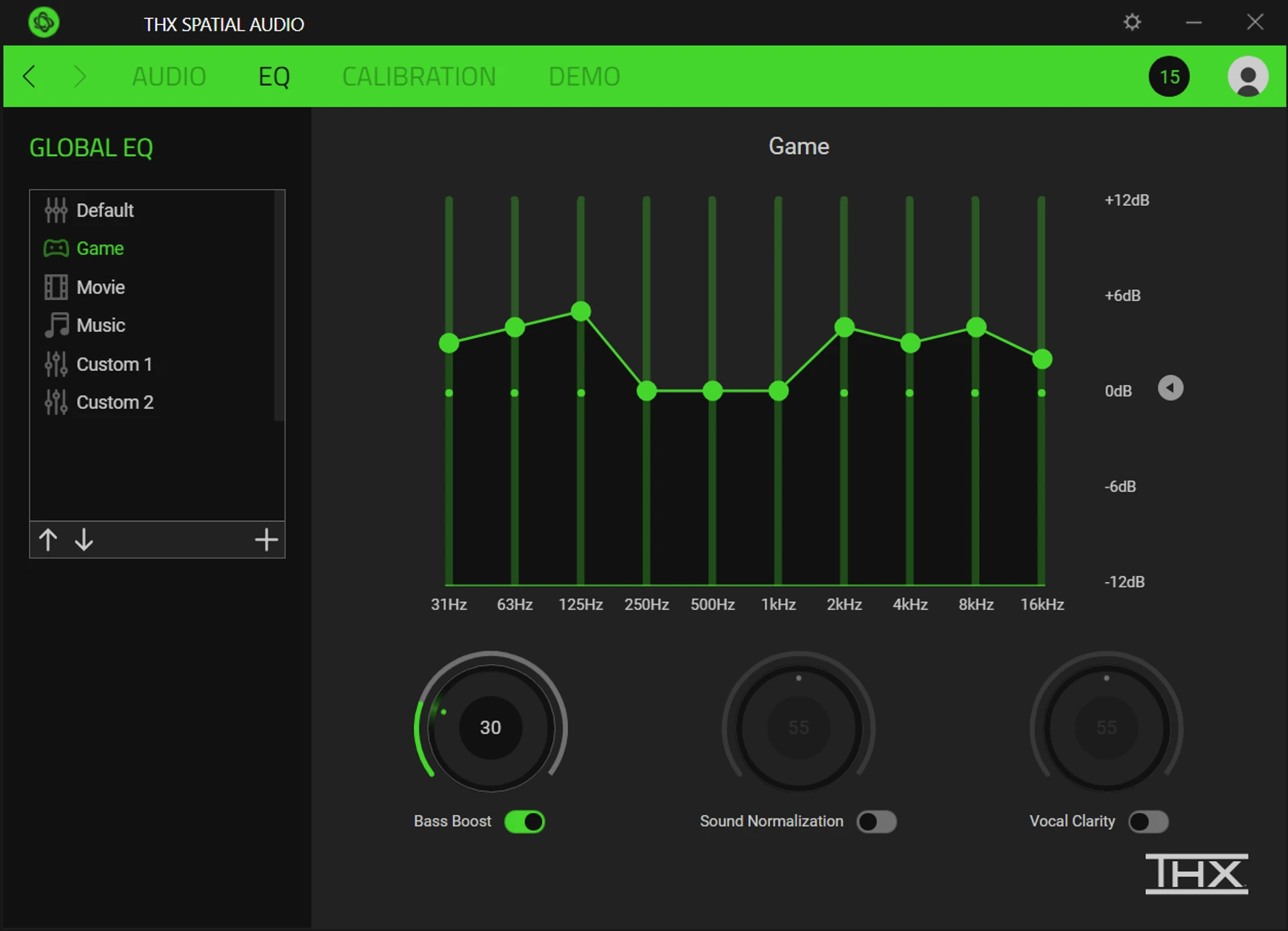The image size is (1288, 931).
Task: Enable the Sound Normalization toggle
Action: click(x=877, y=822)
